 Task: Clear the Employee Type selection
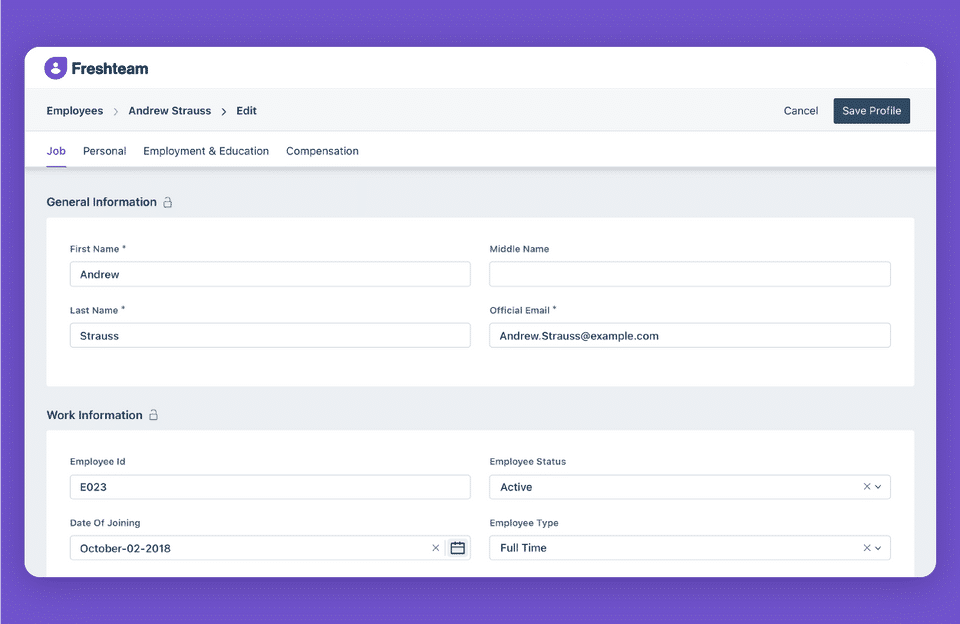(866, 548)
